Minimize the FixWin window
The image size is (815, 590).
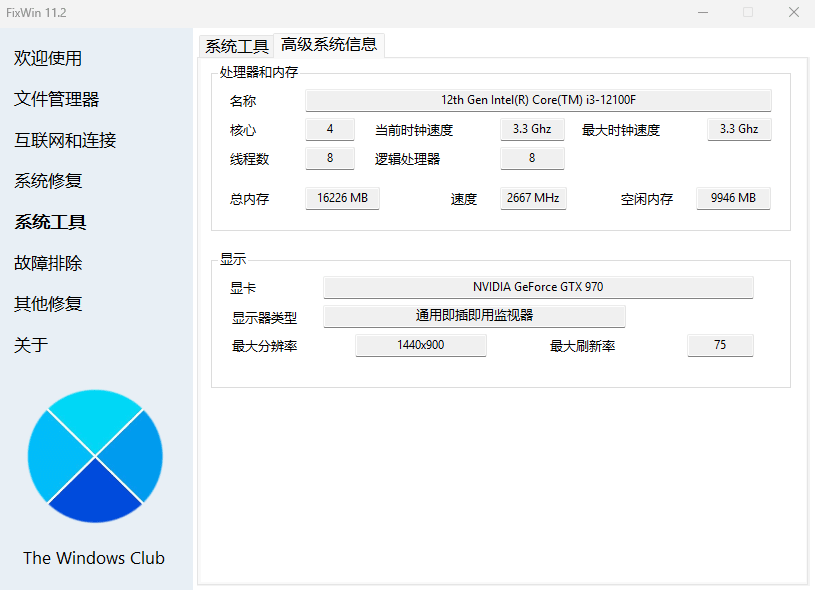pyautogui.click(x=703, y=12)
